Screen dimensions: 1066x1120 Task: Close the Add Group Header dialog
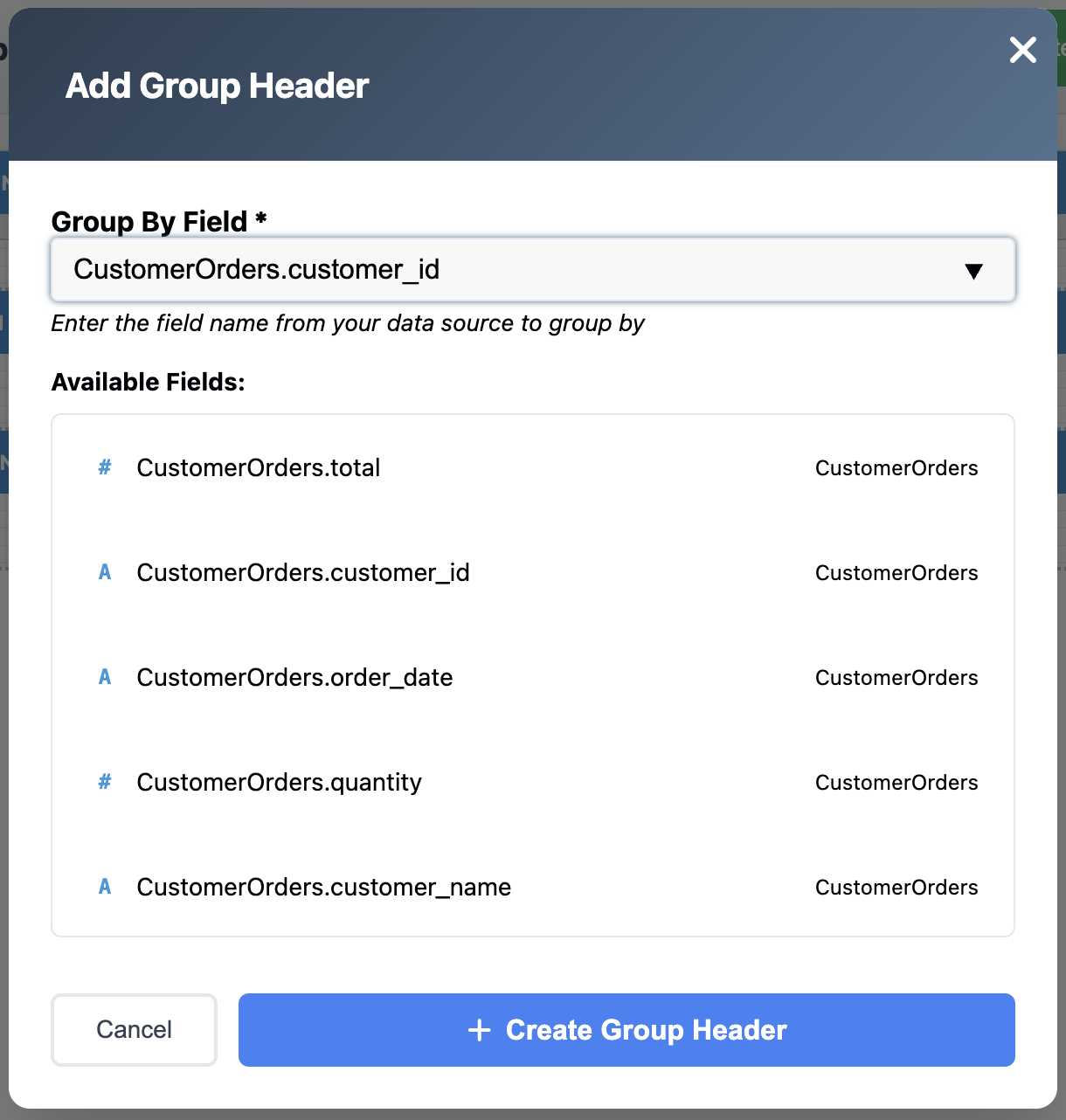1022,51
